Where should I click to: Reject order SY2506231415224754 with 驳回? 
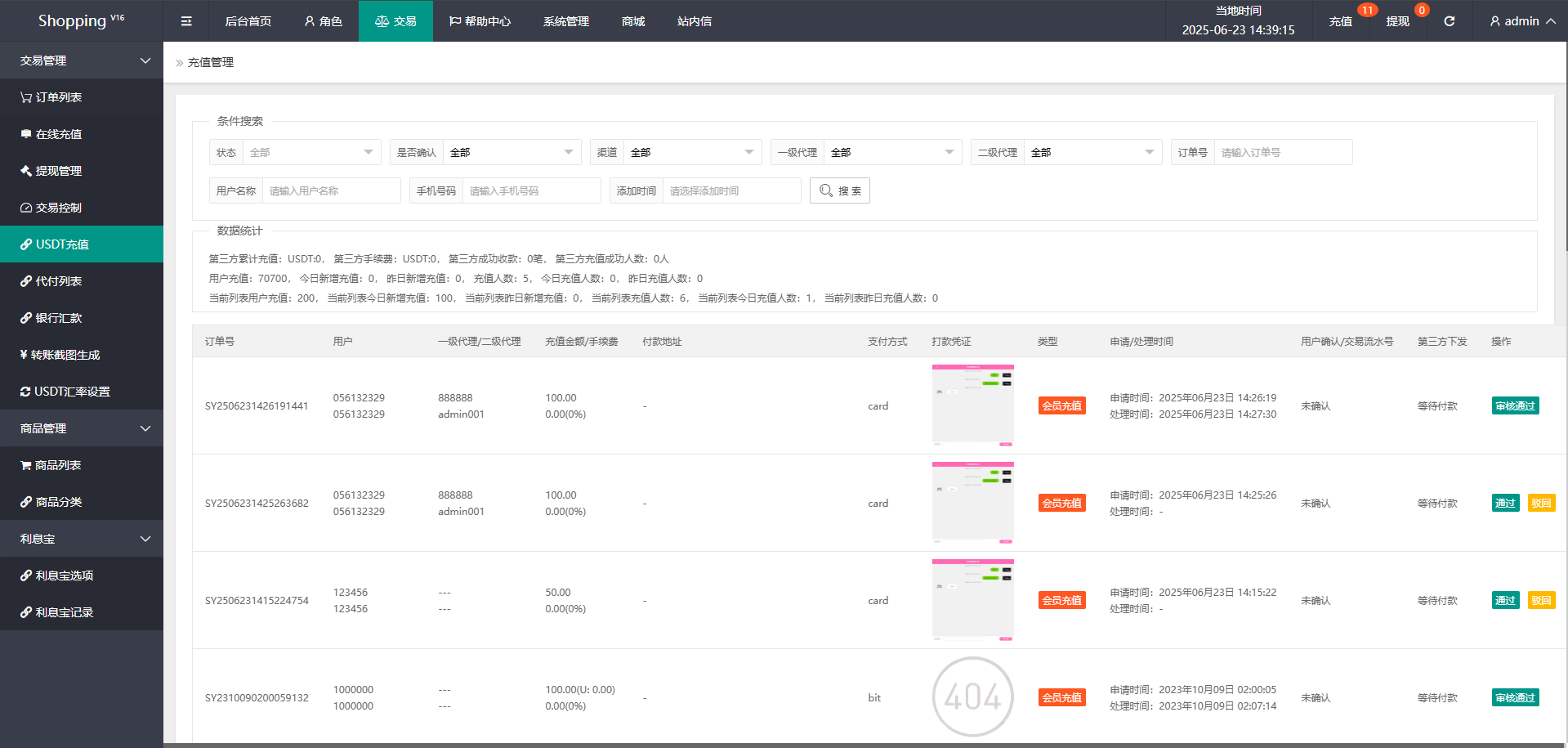click(x=1541, y=601)
